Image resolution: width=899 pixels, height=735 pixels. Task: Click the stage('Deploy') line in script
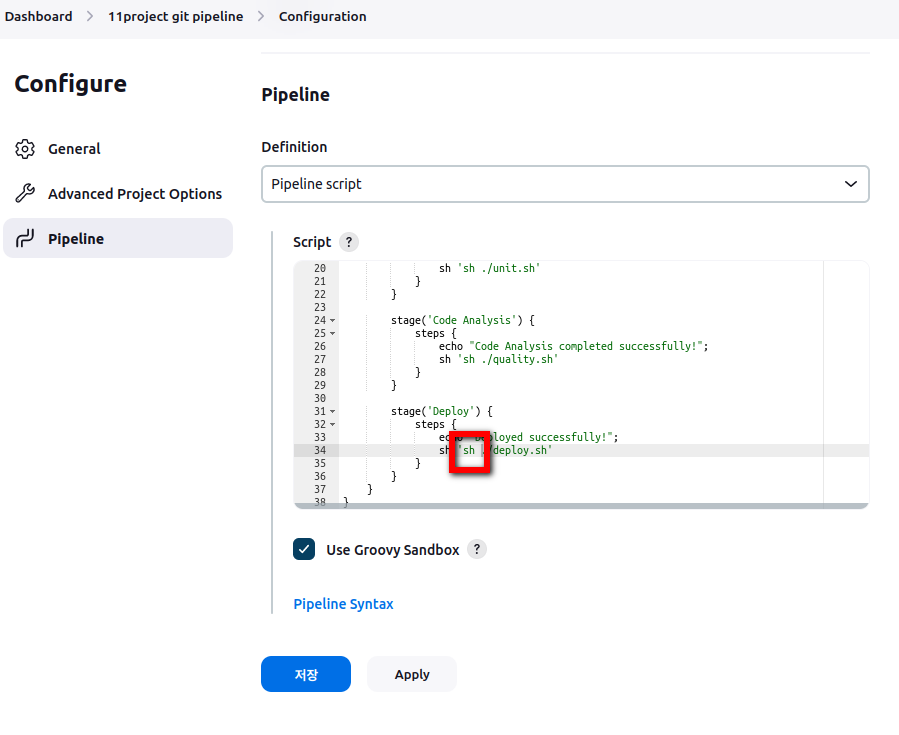point(441,412)
